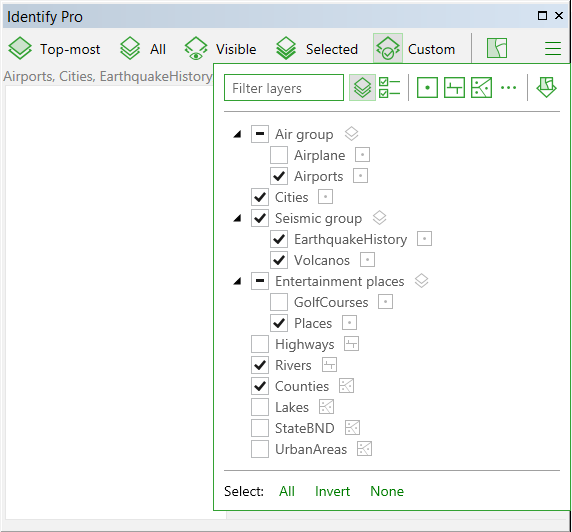Viewport: 572px width, 532px height.
Task: Choose the Selected layers mode
Action: point(317,49)
